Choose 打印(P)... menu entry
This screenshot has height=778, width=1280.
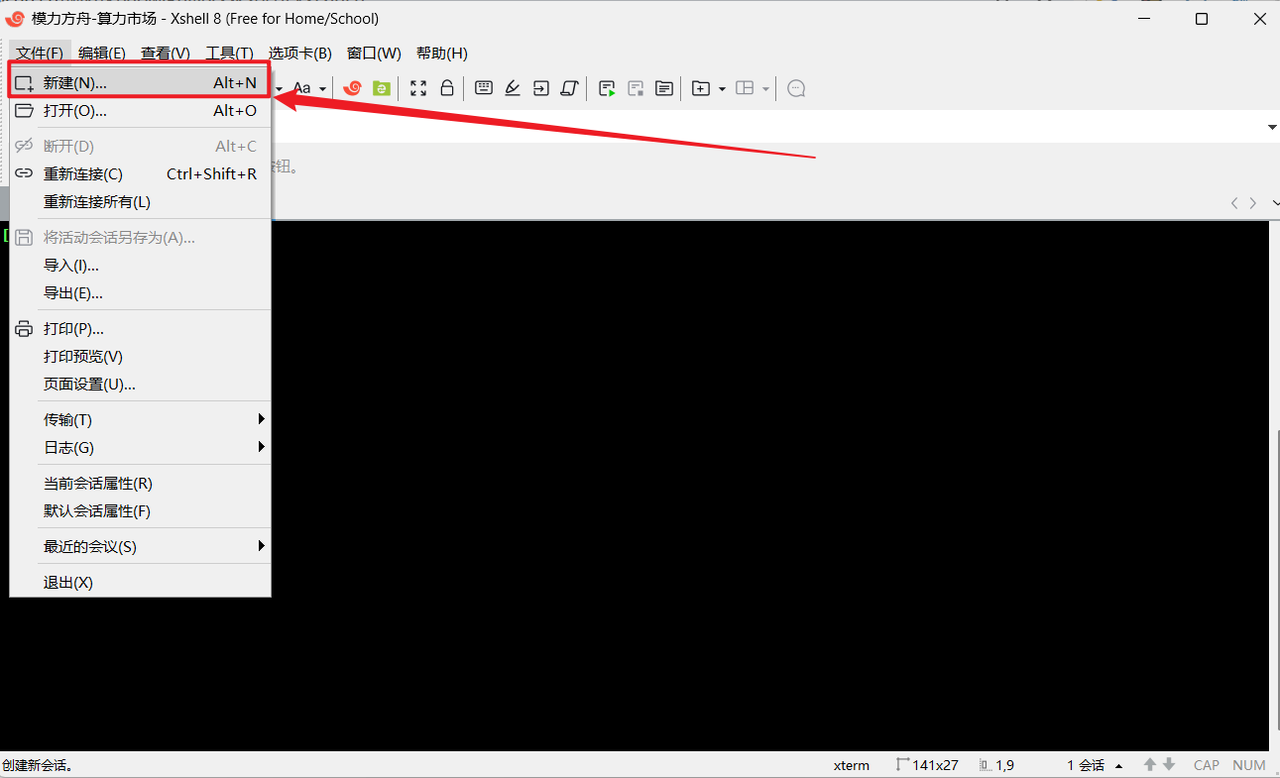(140, 329)
